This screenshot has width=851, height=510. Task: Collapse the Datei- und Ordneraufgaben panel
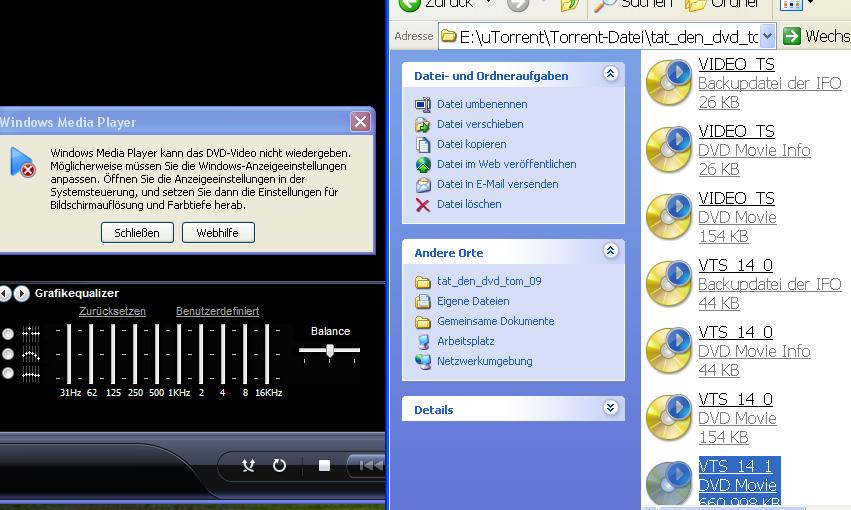[x=610, y=75]
